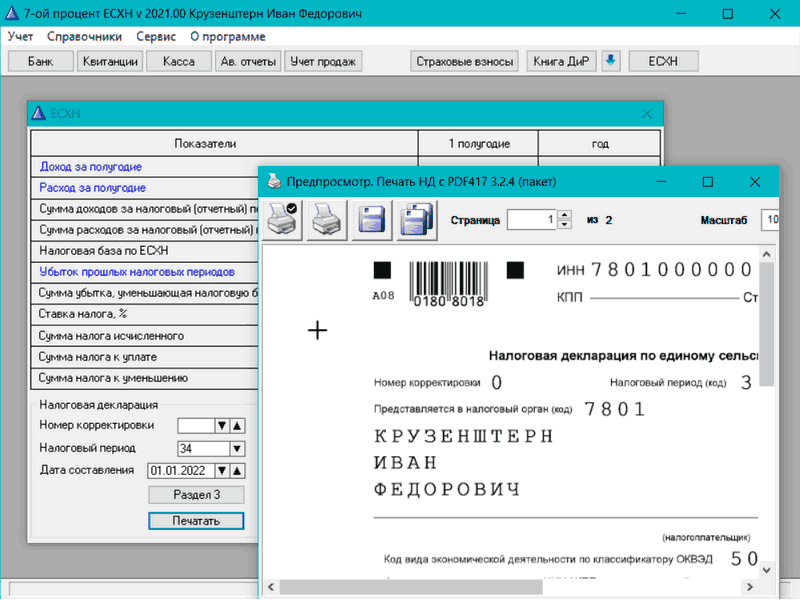The width and height of the screenshot is (800, 600).
Task: Click the printer icon with checkmark
Action: tap(278, 218)
